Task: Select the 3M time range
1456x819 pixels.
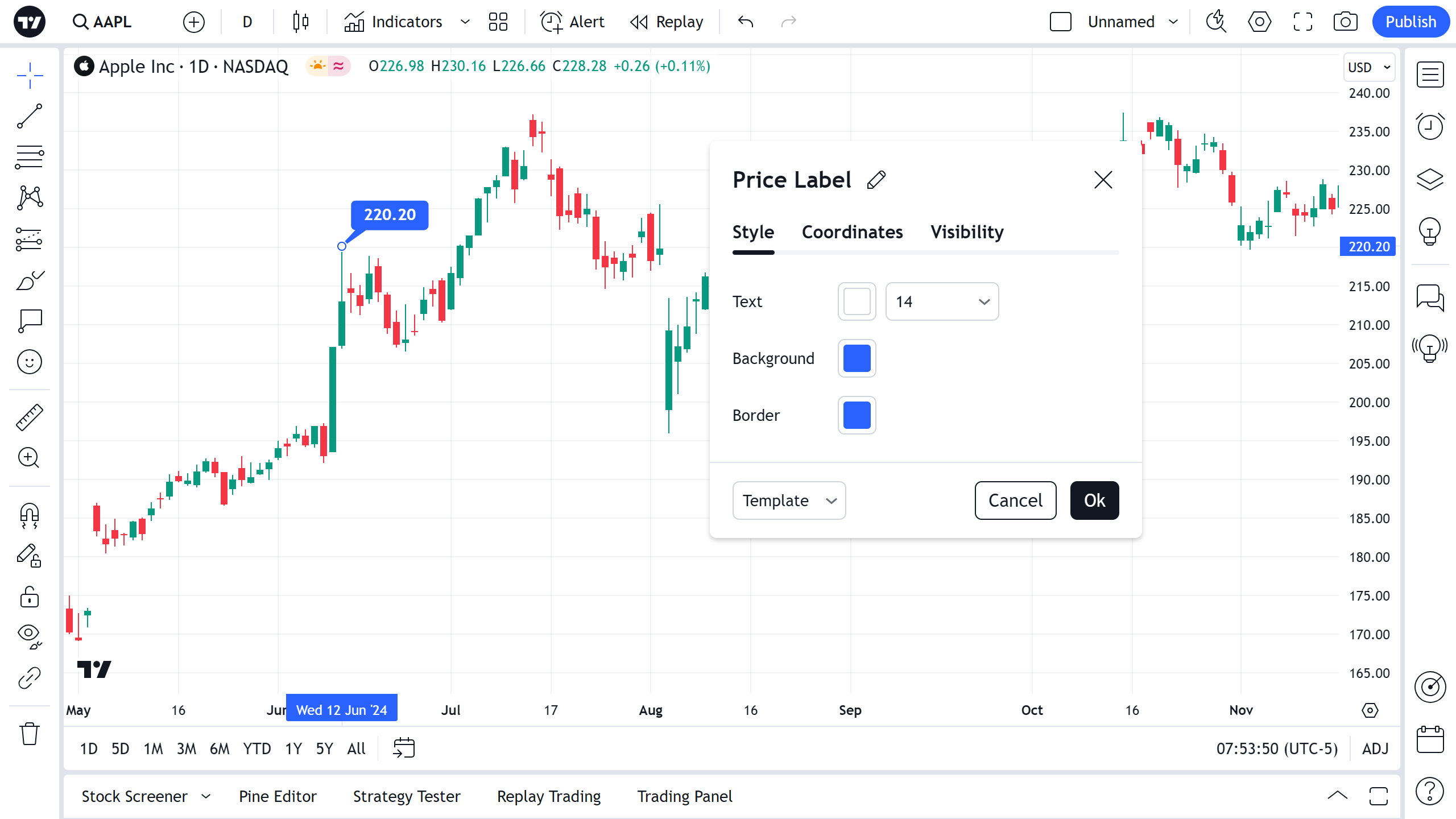Action: 186,748
